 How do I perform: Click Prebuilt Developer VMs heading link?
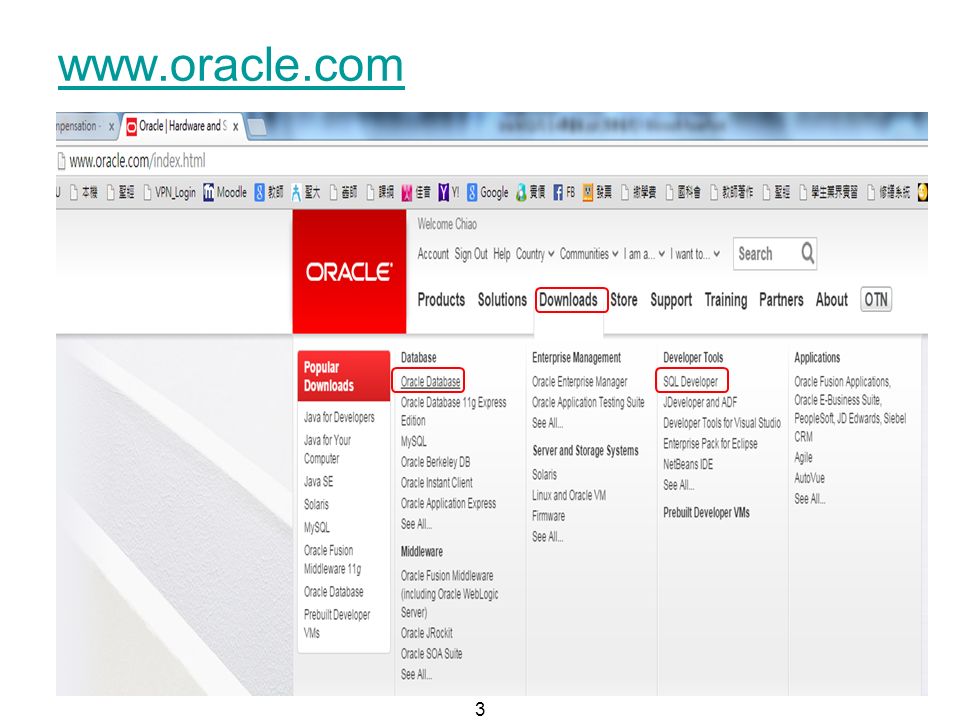click(706, 512)
